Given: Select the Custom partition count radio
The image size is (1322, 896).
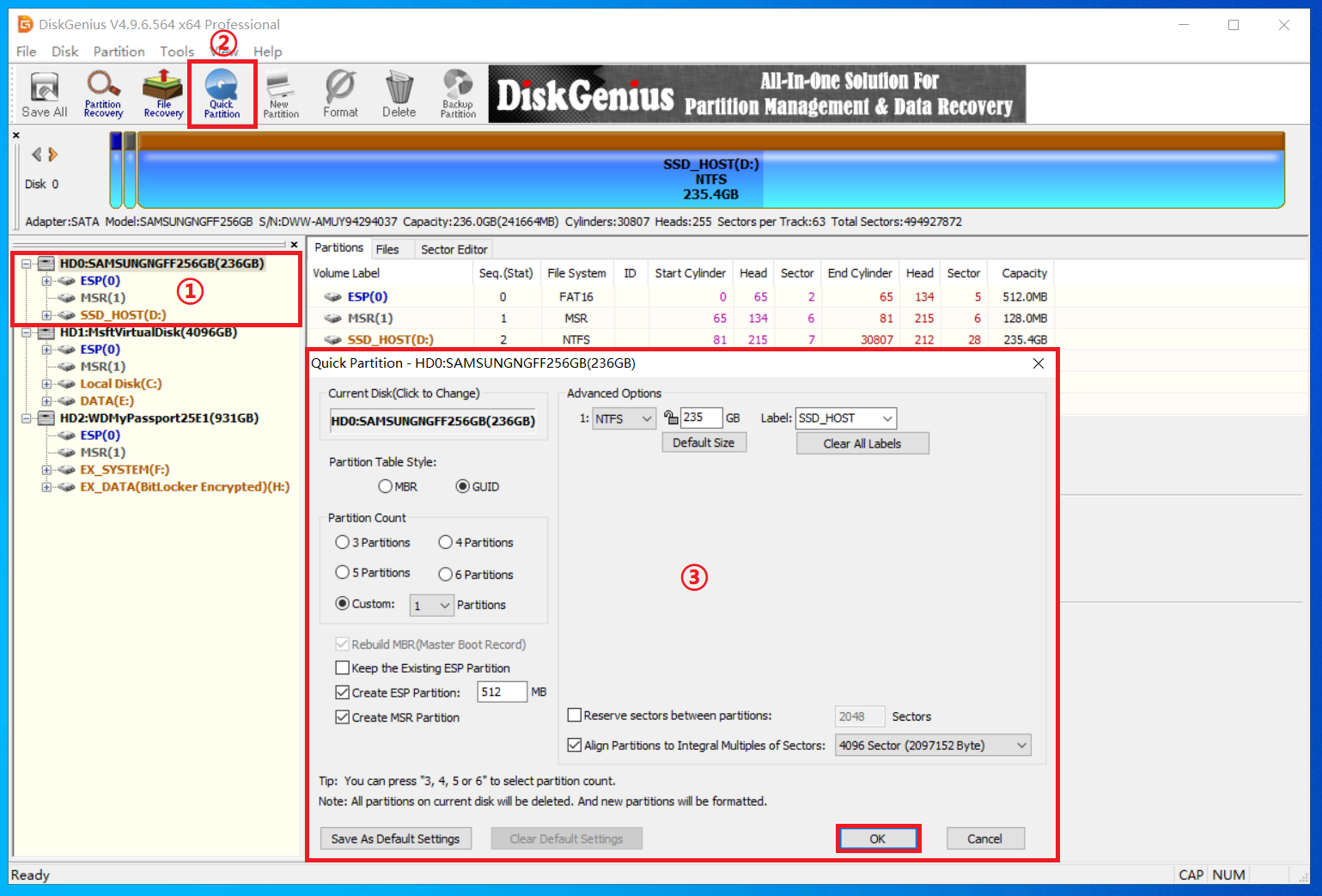Looking at the screenshot, I should pyautogui.click(x=342, y=604).
